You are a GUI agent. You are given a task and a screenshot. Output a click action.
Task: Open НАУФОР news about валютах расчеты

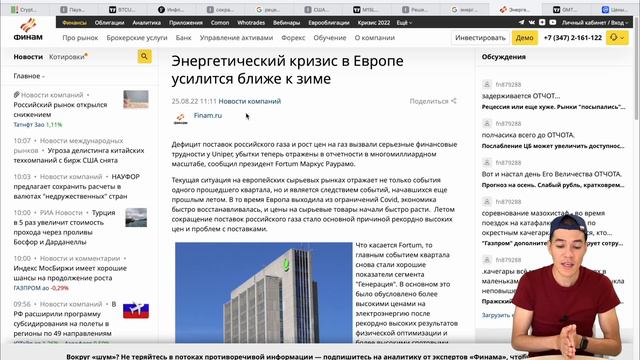point(76,186)
